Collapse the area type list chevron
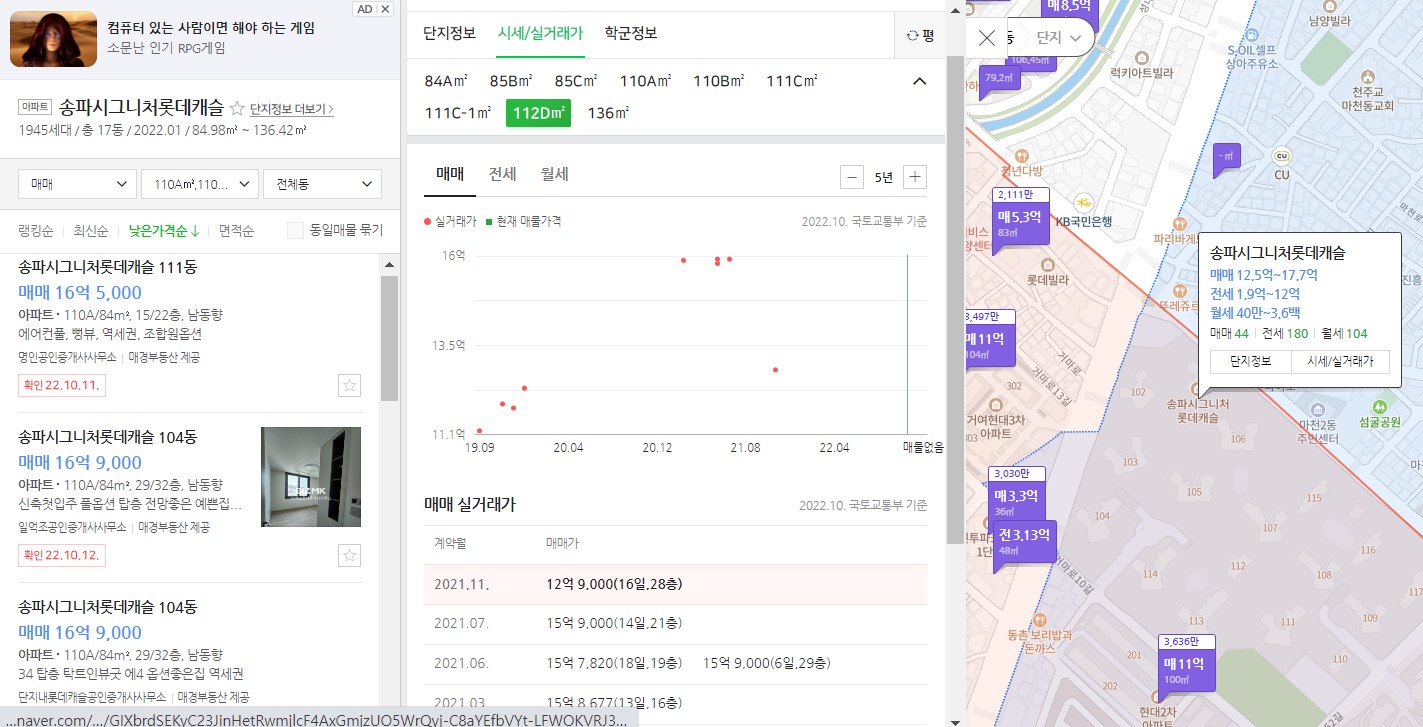 [x=920, y=81]
